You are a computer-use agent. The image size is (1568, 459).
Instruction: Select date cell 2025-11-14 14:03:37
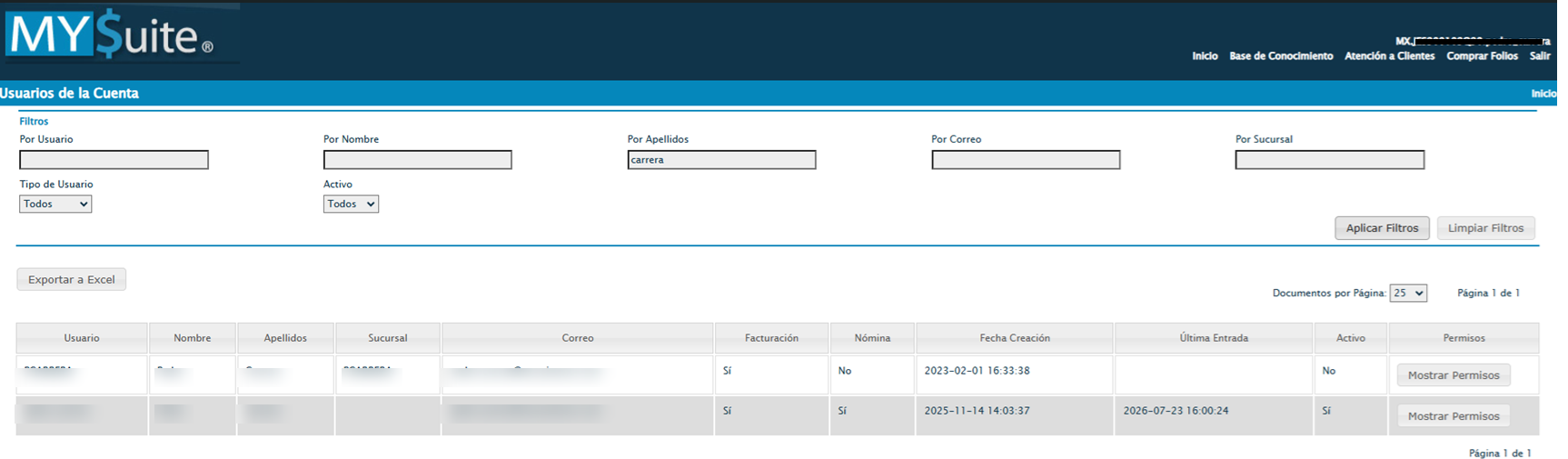977,411
